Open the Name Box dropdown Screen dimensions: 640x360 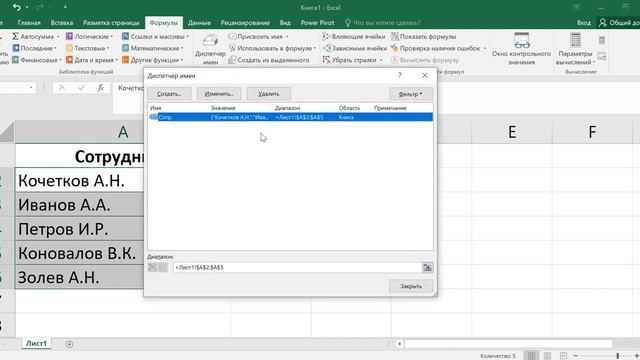pyautogui.click(x=31, y=88)
